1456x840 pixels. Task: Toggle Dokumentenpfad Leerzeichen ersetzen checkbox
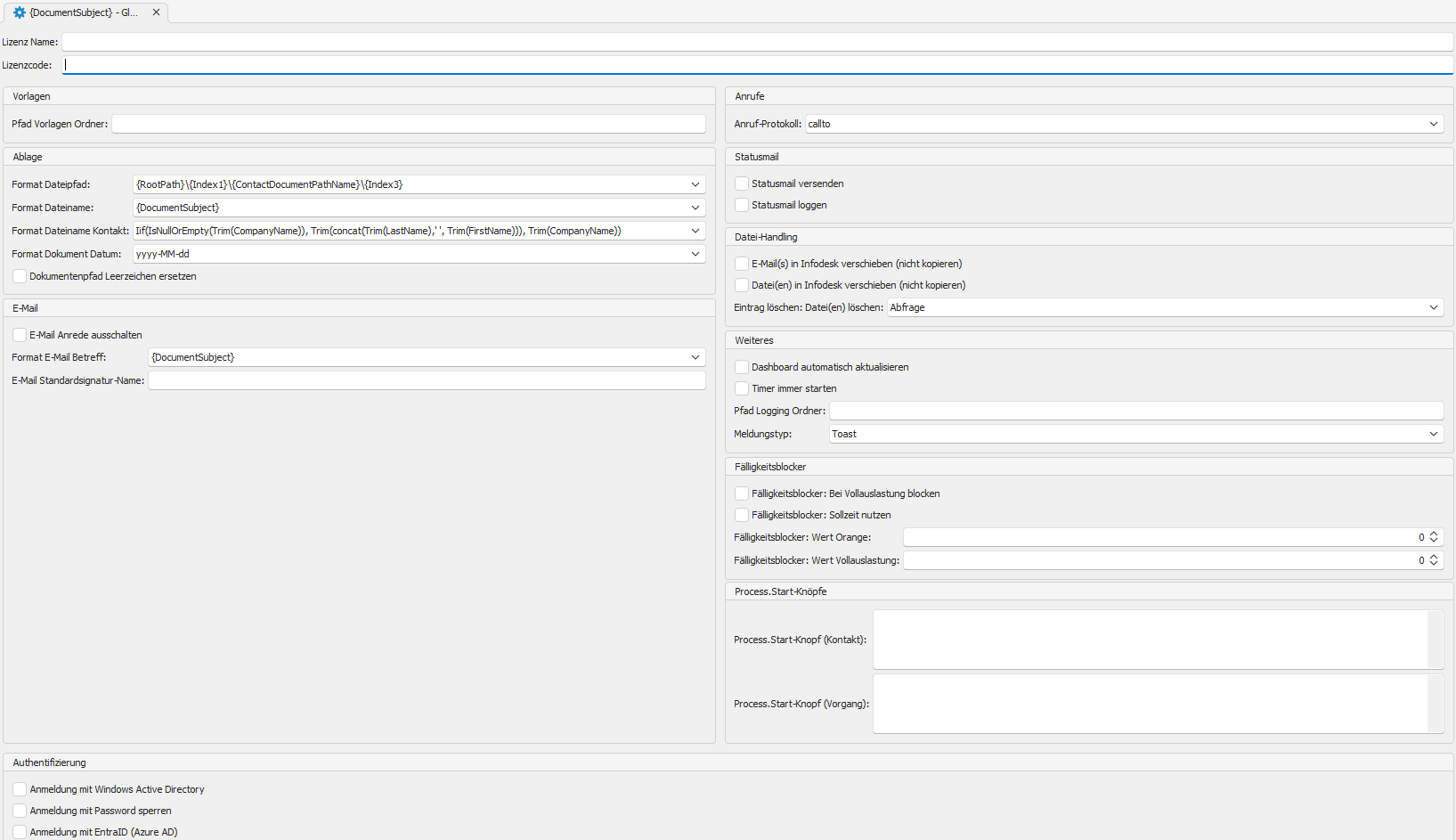20,276
